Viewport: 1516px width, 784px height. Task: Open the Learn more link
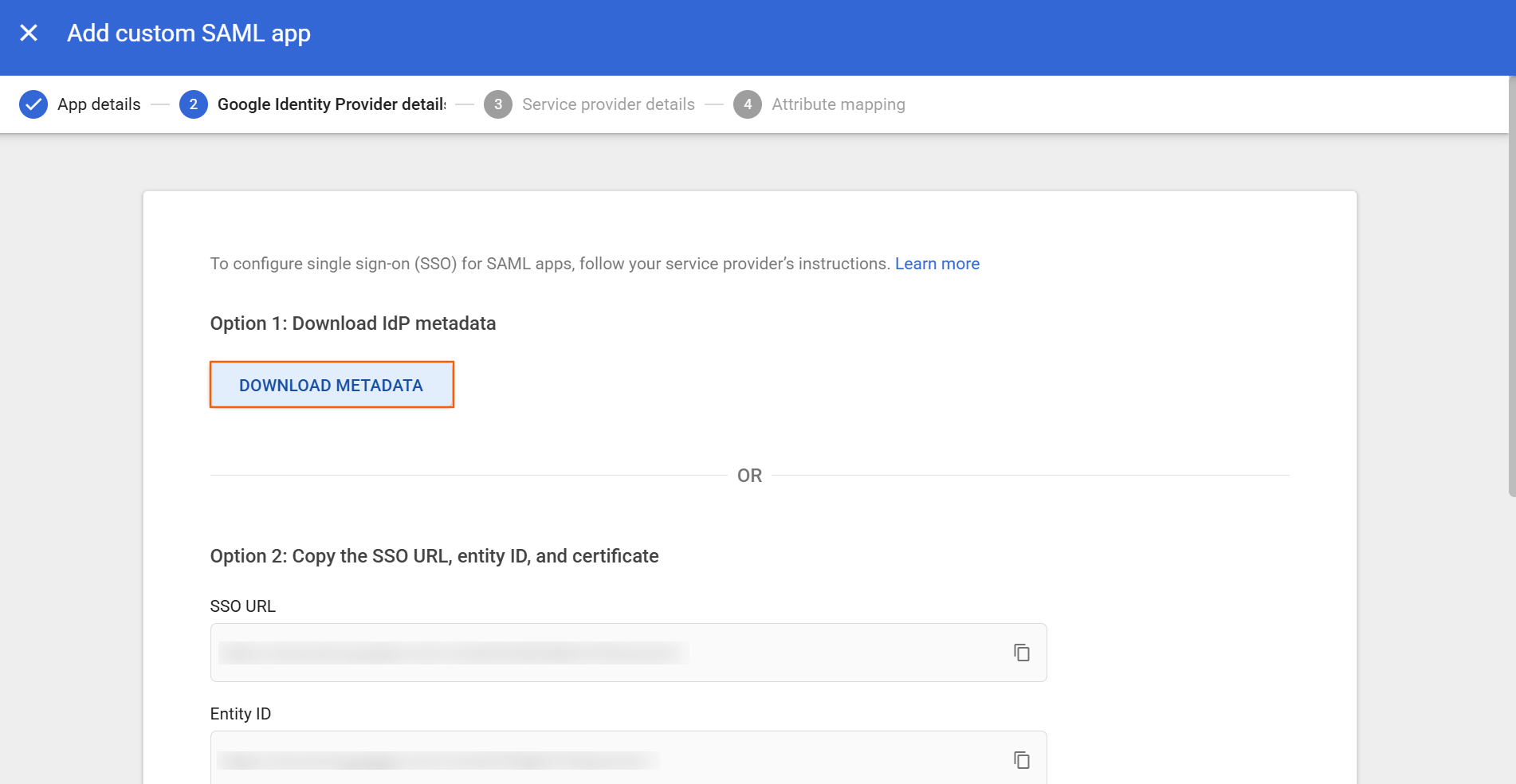[x=937, y=264]
